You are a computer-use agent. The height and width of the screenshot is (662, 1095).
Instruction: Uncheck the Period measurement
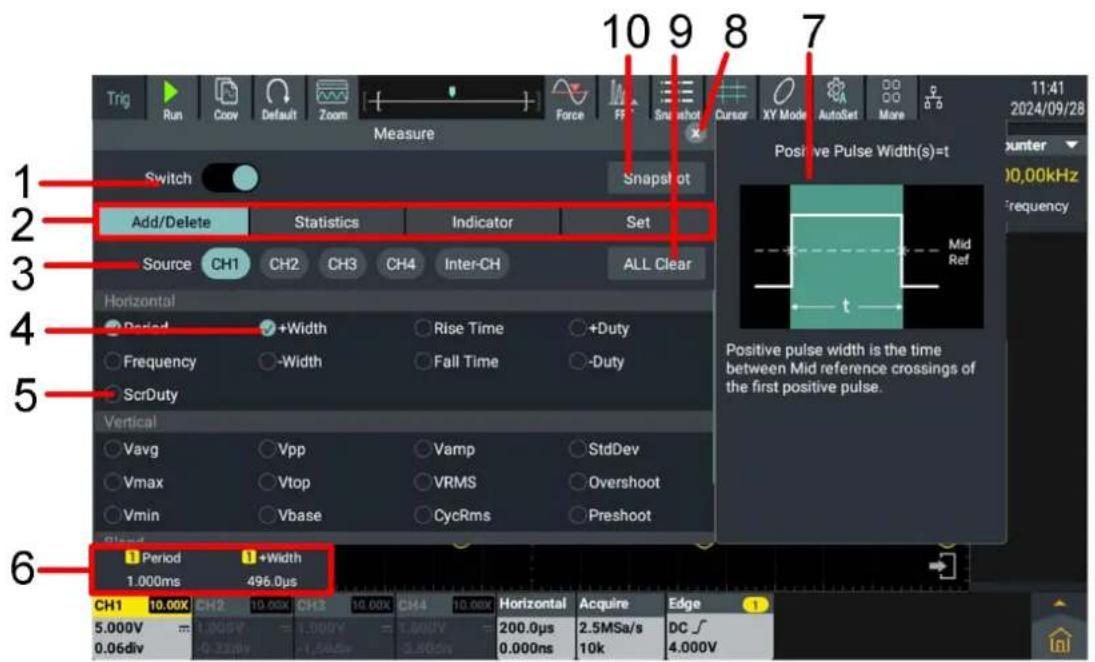click(112, 328)
